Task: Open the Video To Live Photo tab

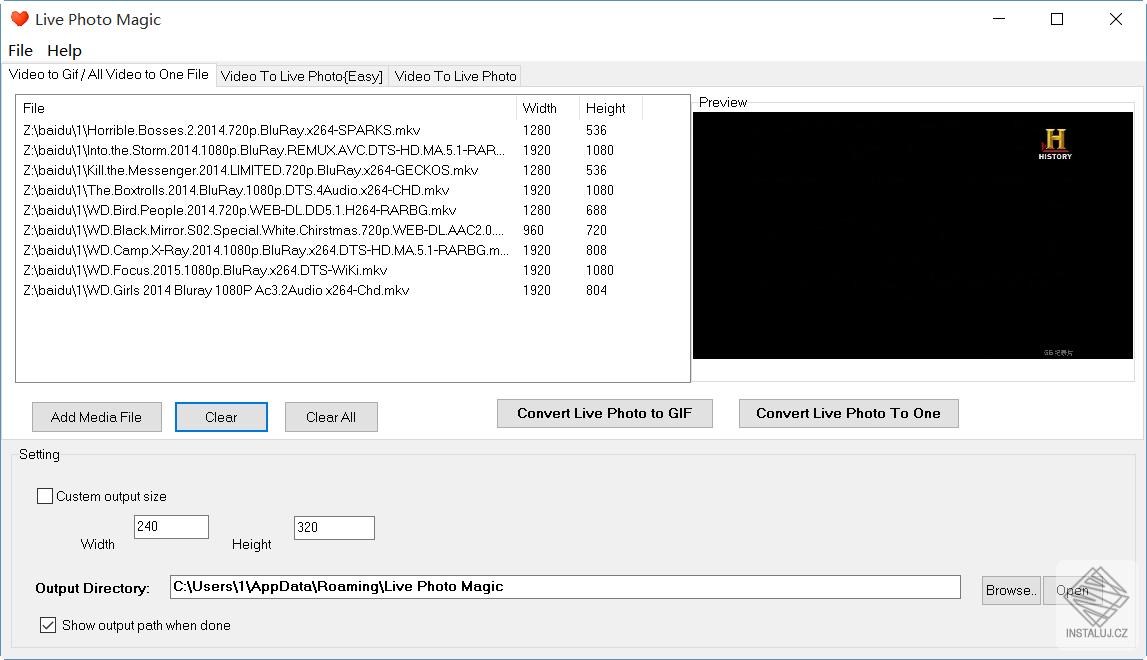Action: (455, 76)
